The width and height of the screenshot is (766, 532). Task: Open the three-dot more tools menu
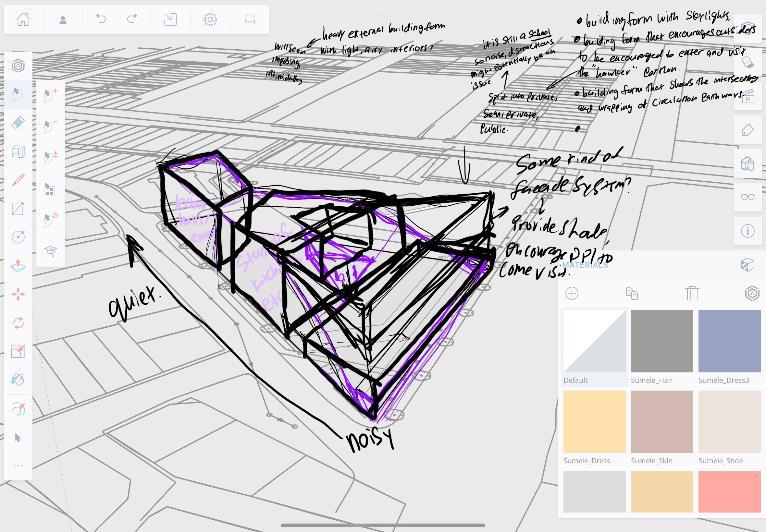point(18,466)
